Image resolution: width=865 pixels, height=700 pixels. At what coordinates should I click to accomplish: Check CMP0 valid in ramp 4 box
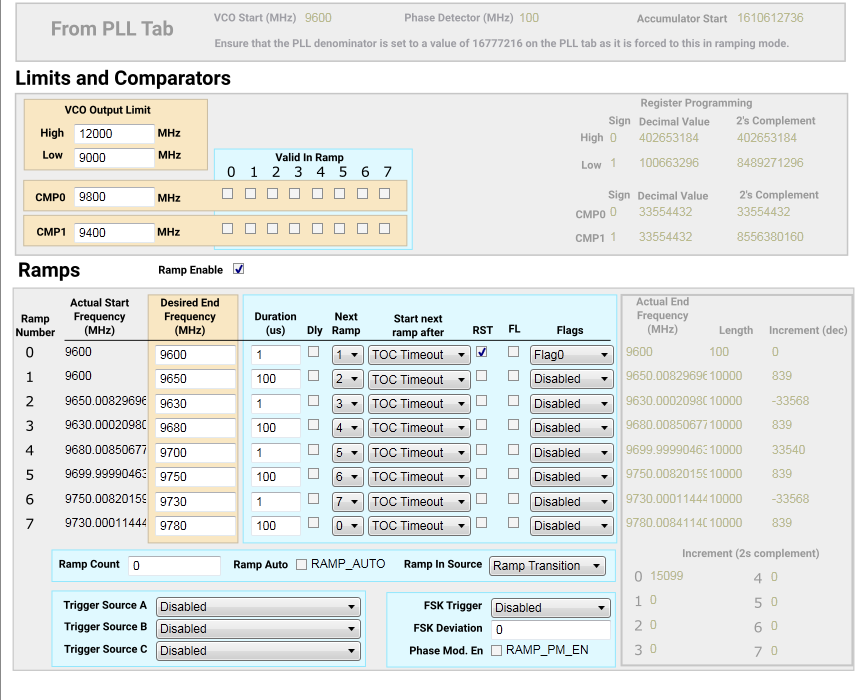click(x=317, y=194)
